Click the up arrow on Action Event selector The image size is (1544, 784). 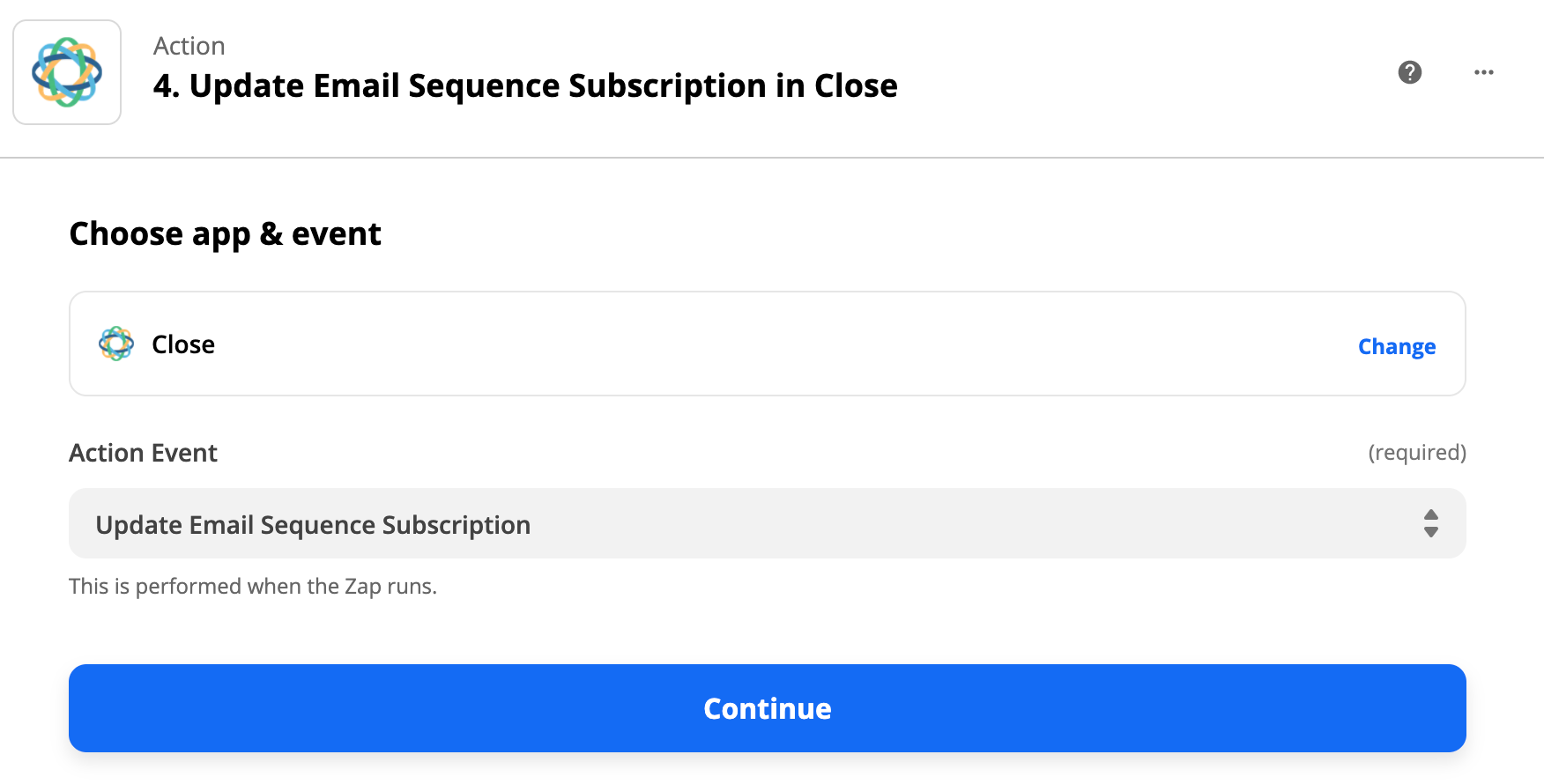coord(1431,514)
